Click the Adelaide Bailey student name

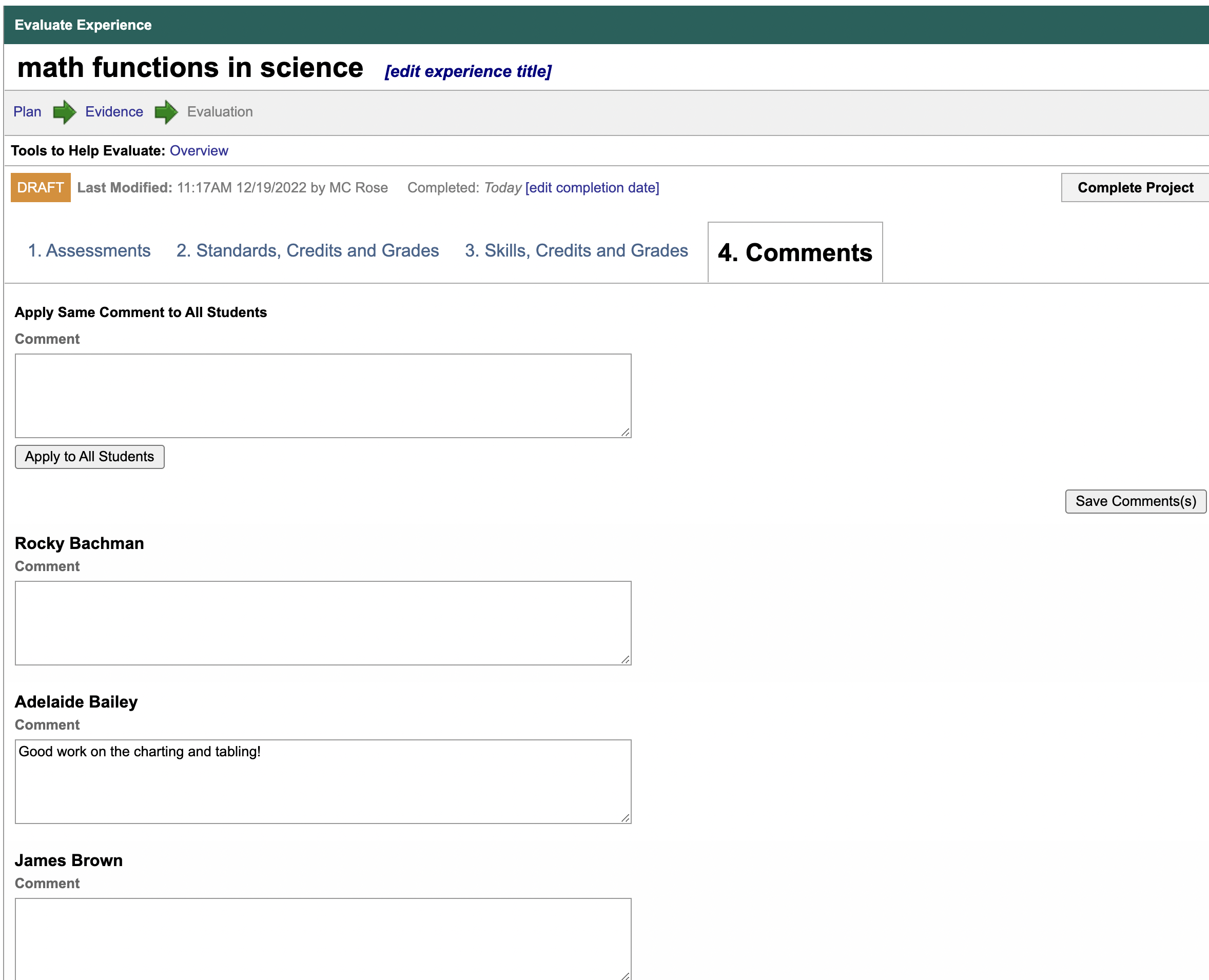click(76, 702)
